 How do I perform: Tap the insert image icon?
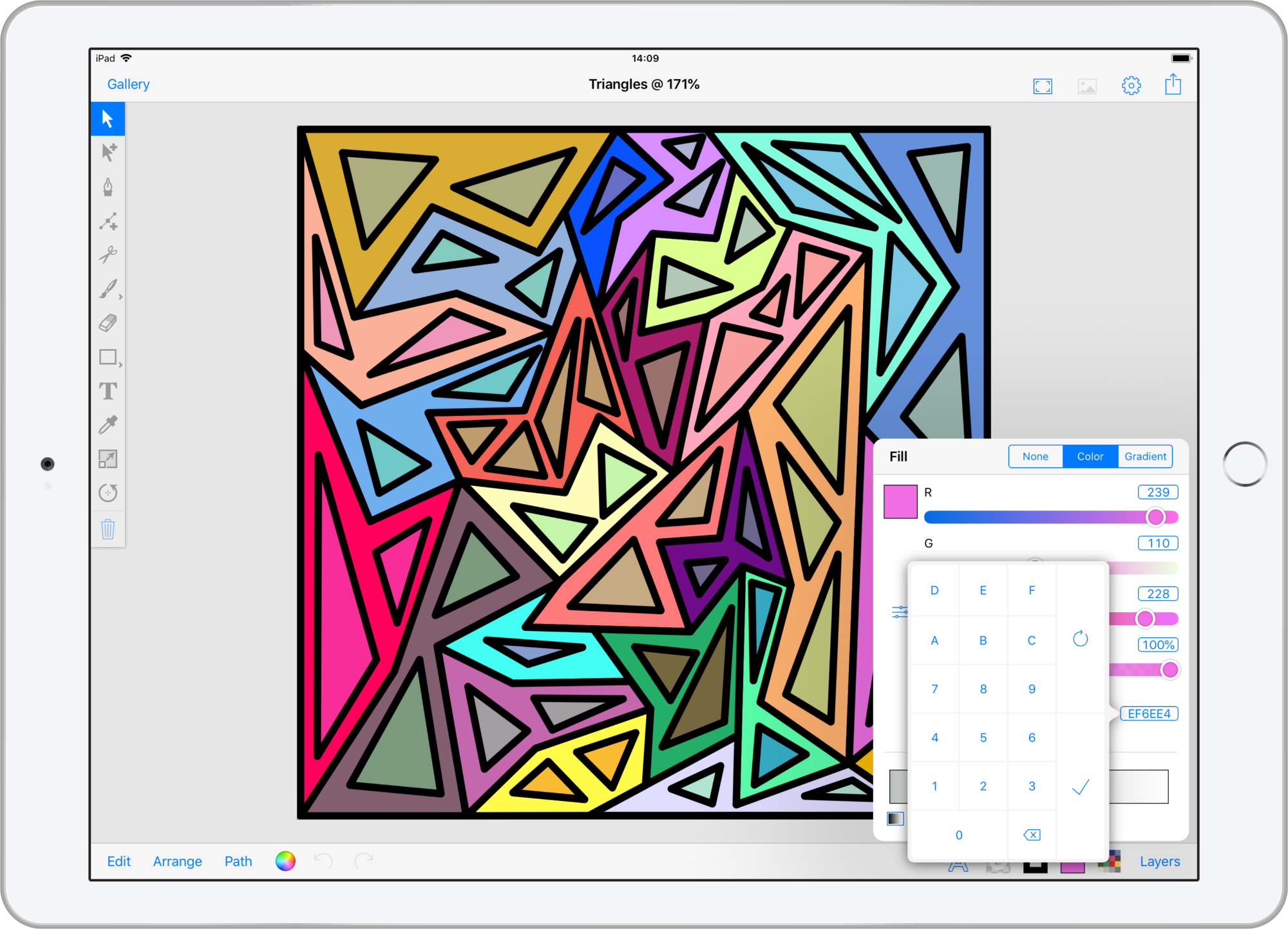pos(1087,86)
